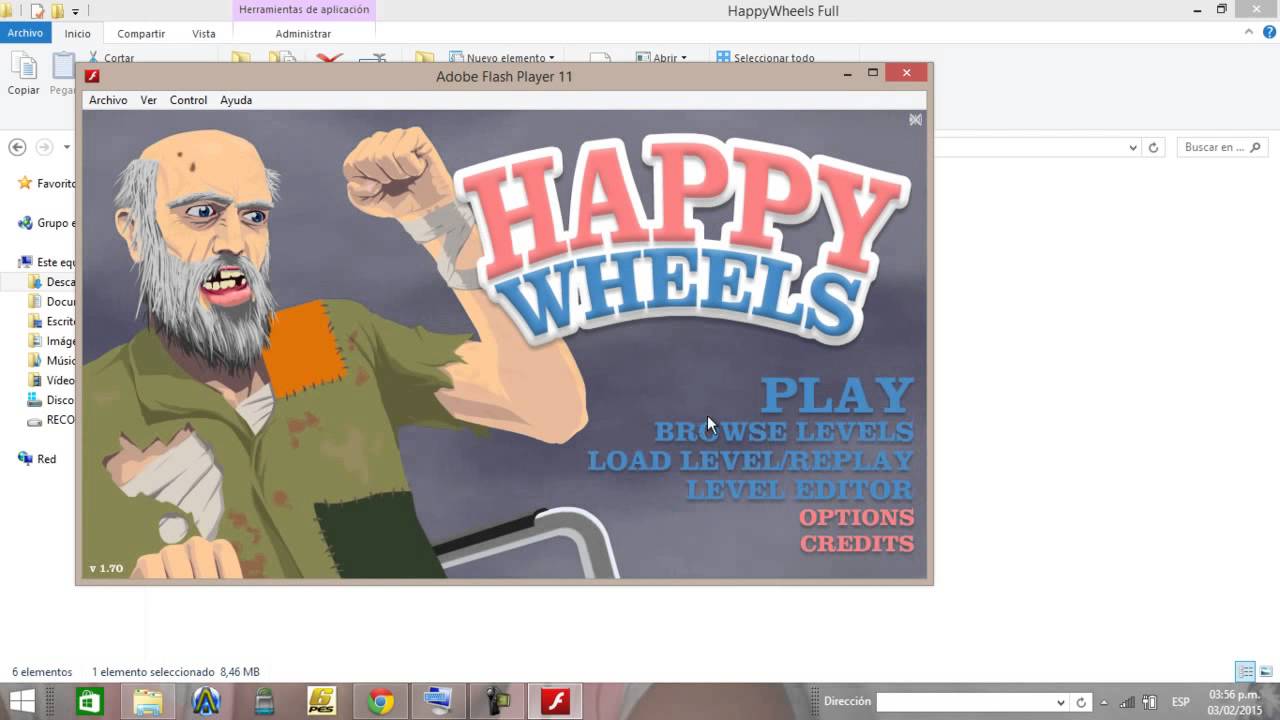Viewport: 1280px width, 720px height.
Task: Select LOAD LEVEL/REPLAY option
Action: (x=750, y=461)
